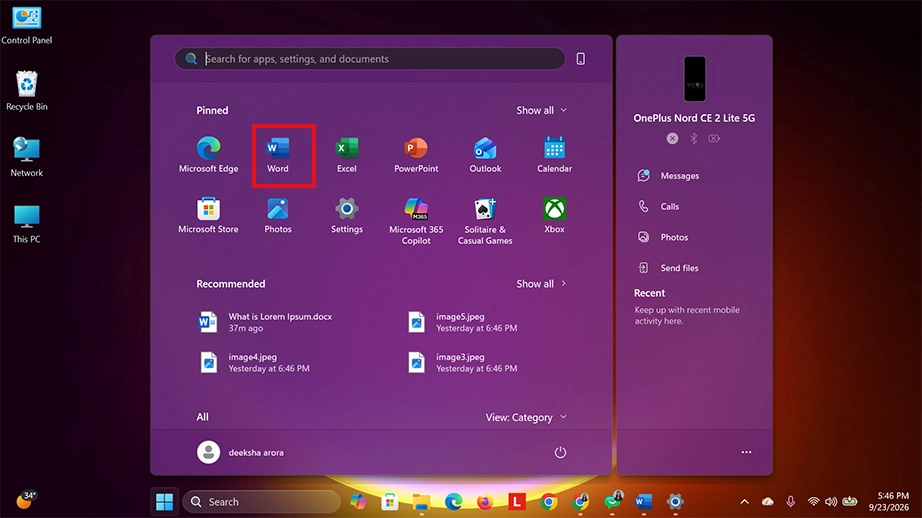Open the Microsoft Store taskbar icon
The width and height of the screenshot is (922, 518).
click(x=389, y=502)
